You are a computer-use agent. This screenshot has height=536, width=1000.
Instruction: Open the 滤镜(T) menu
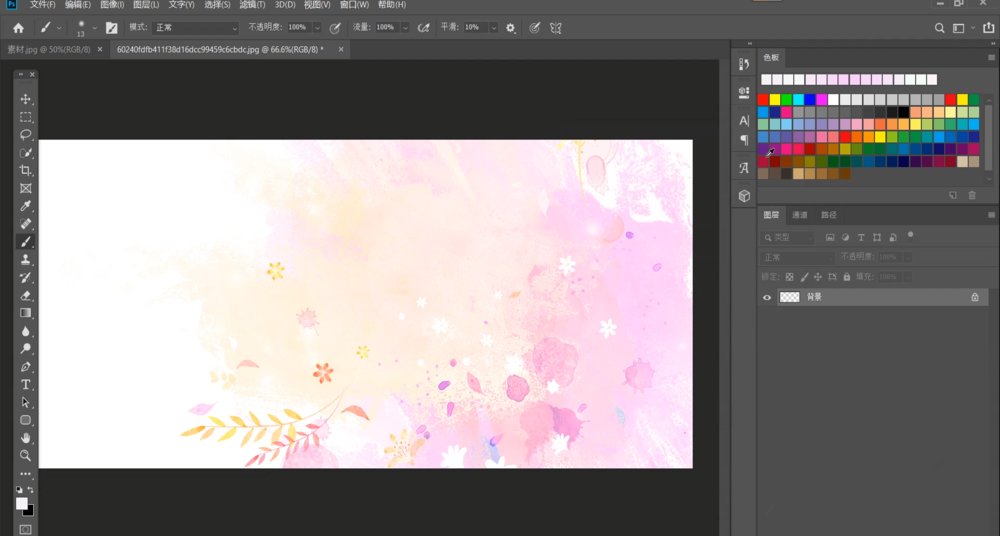252,5
